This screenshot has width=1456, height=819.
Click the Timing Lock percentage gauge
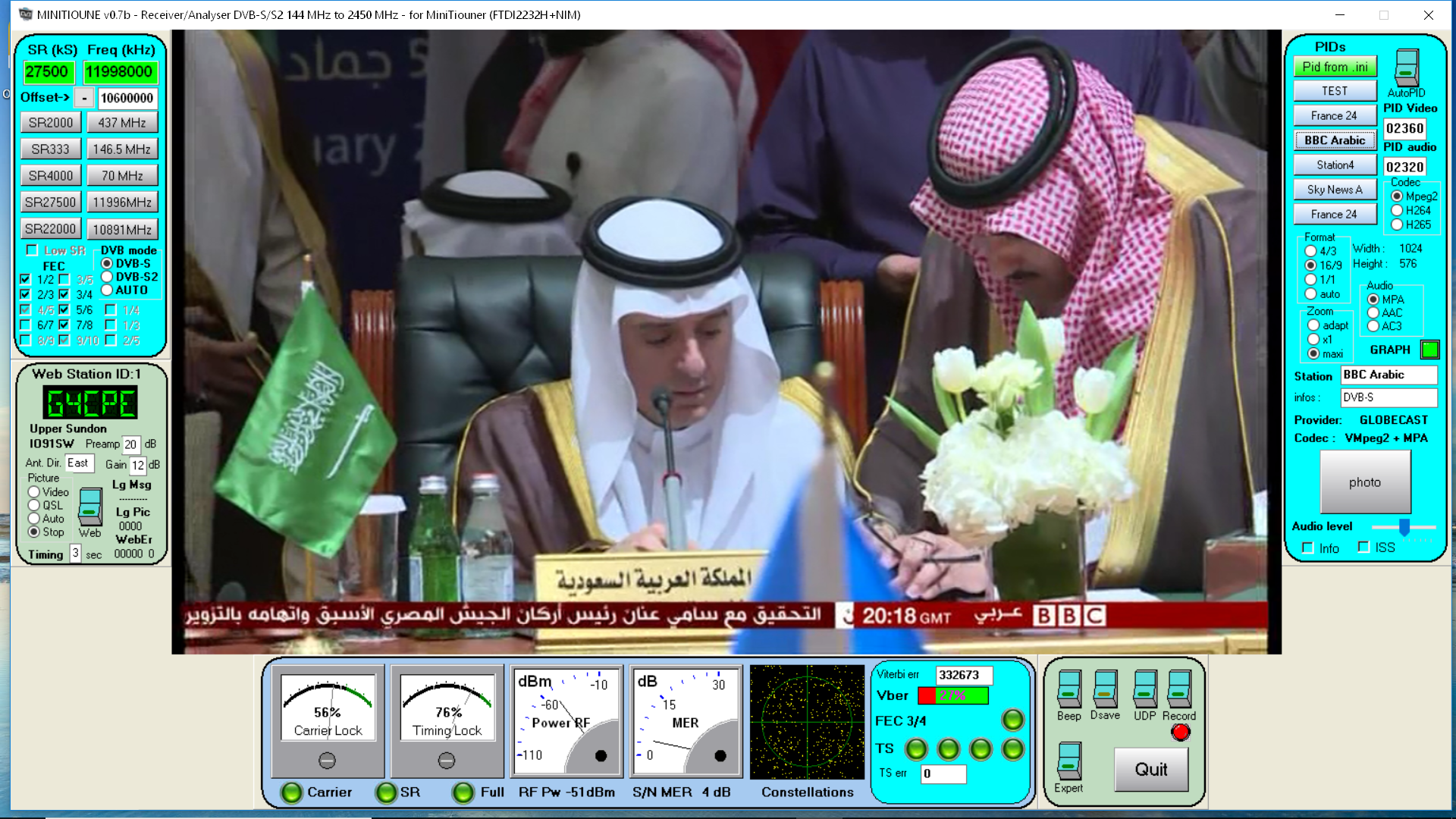[x=447, y=707]
